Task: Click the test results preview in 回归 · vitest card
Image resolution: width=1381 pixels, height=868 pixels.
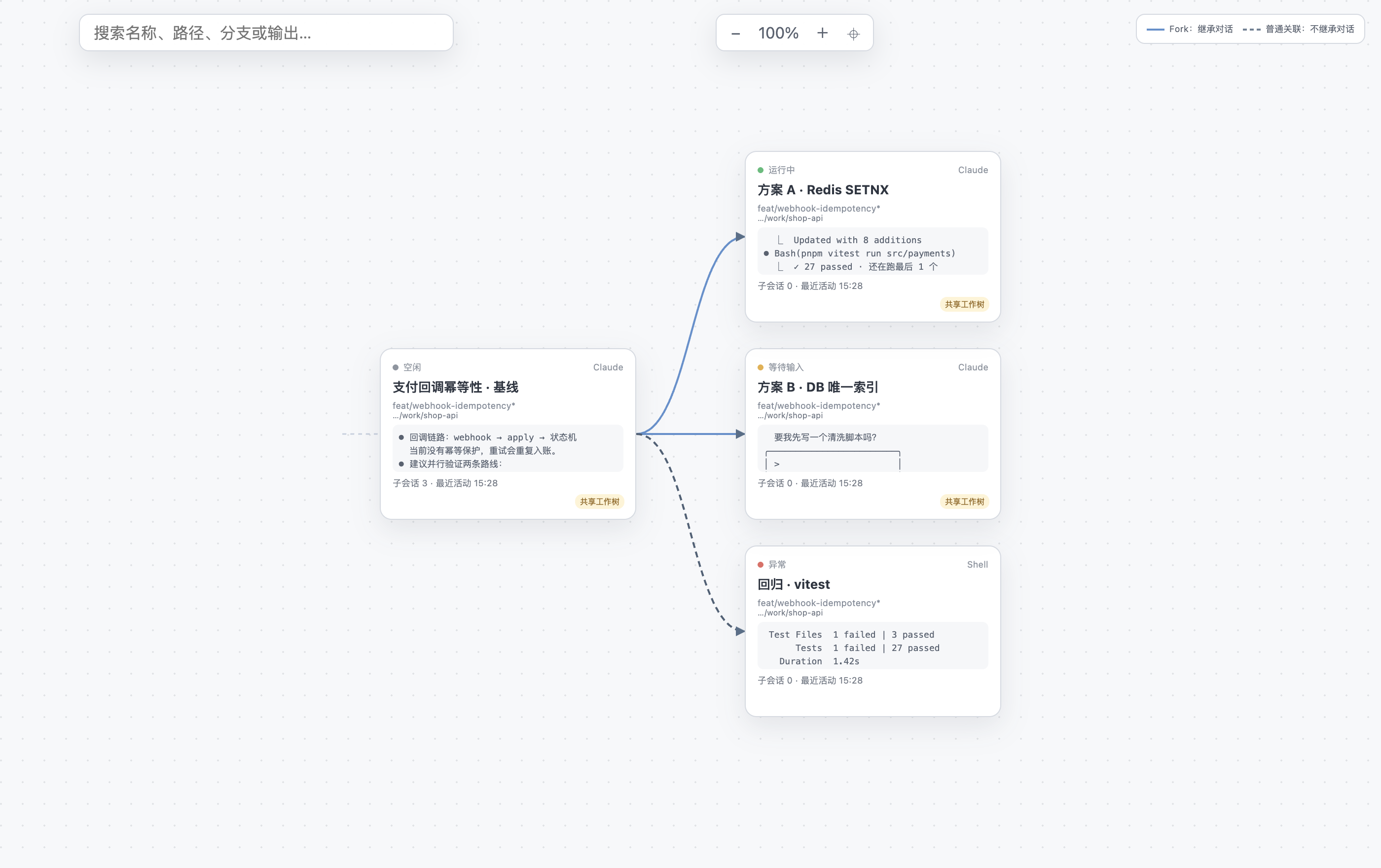Action: [872, 646]
